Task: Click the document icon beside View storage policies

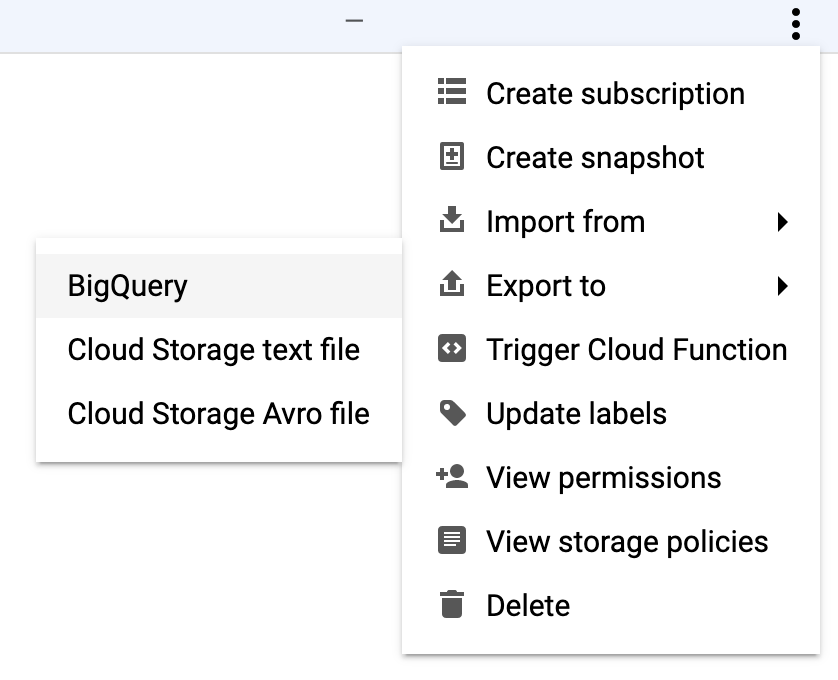Action: pyautogui.click(x=452, y=541)
